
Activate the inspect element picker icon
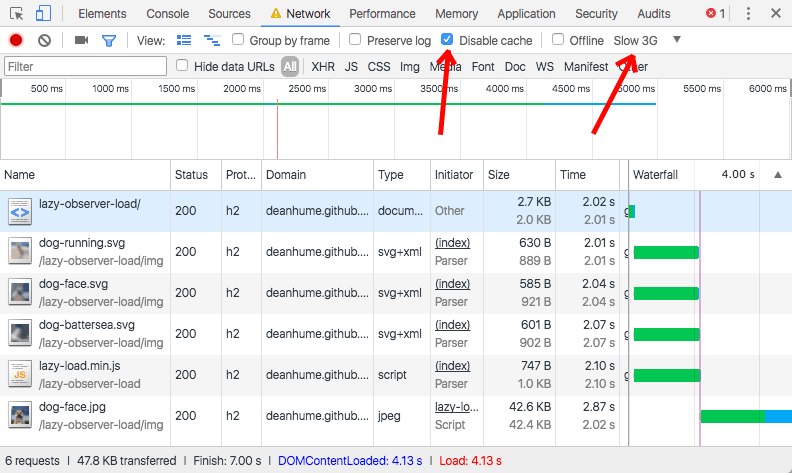(x=17, y=14)
